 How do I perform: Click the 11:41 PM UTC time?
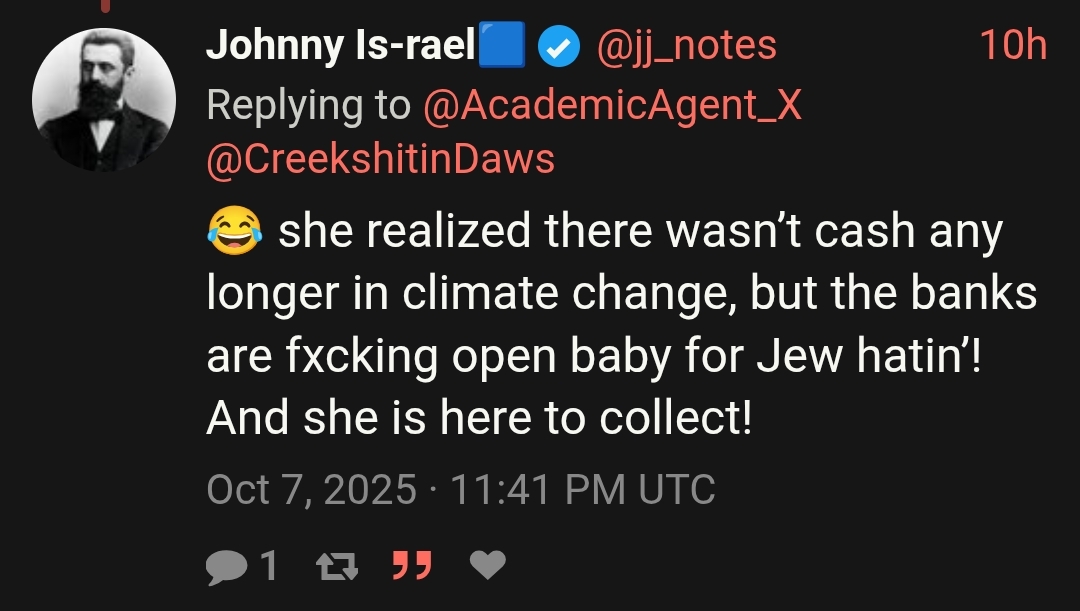point(583,490)
